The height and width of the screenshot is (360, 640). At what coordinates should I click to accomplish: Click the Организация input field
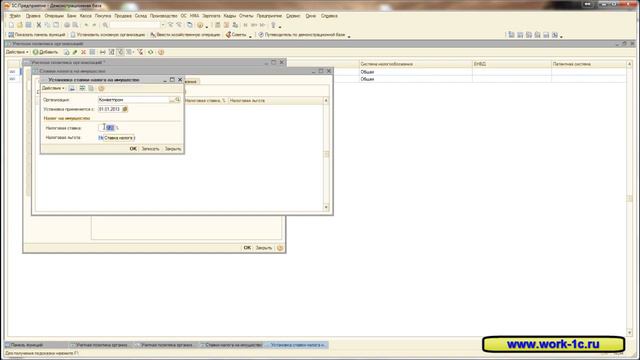133,100
